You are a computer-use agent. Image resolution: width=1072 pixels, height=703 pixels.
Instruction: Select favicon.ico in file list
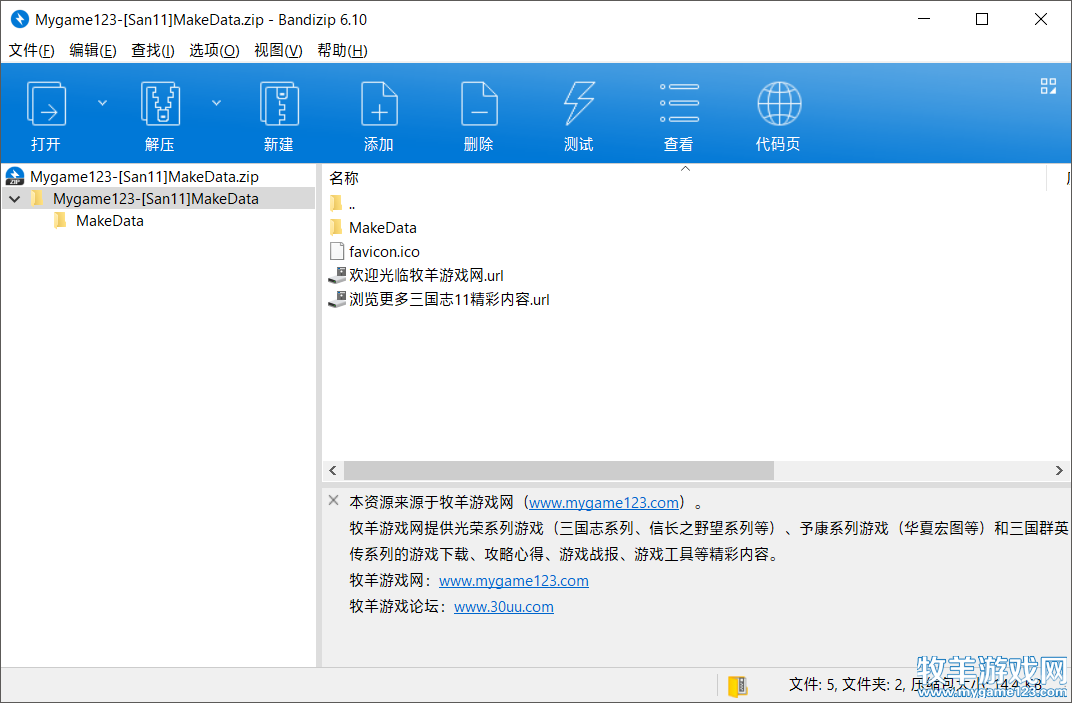coord(384,252)
